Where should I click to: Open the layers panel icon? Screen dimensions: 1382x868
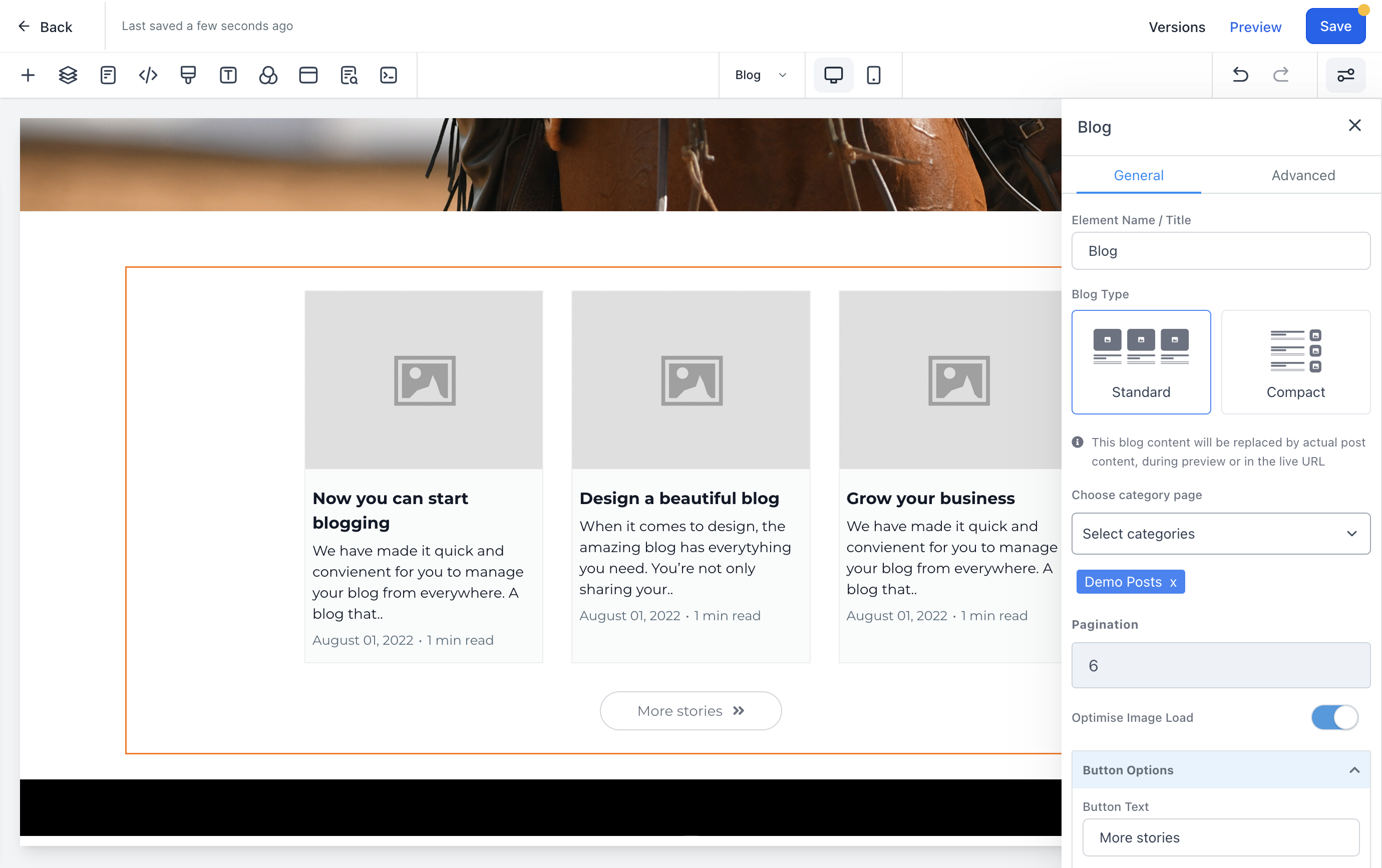(x=68, y=75)
